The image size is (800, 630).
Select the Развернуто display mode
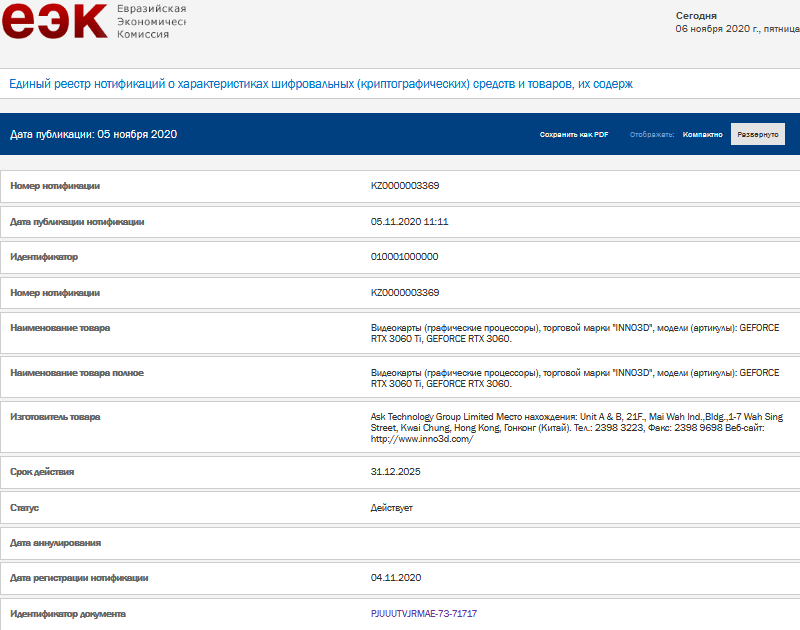(x=757, y=134)
